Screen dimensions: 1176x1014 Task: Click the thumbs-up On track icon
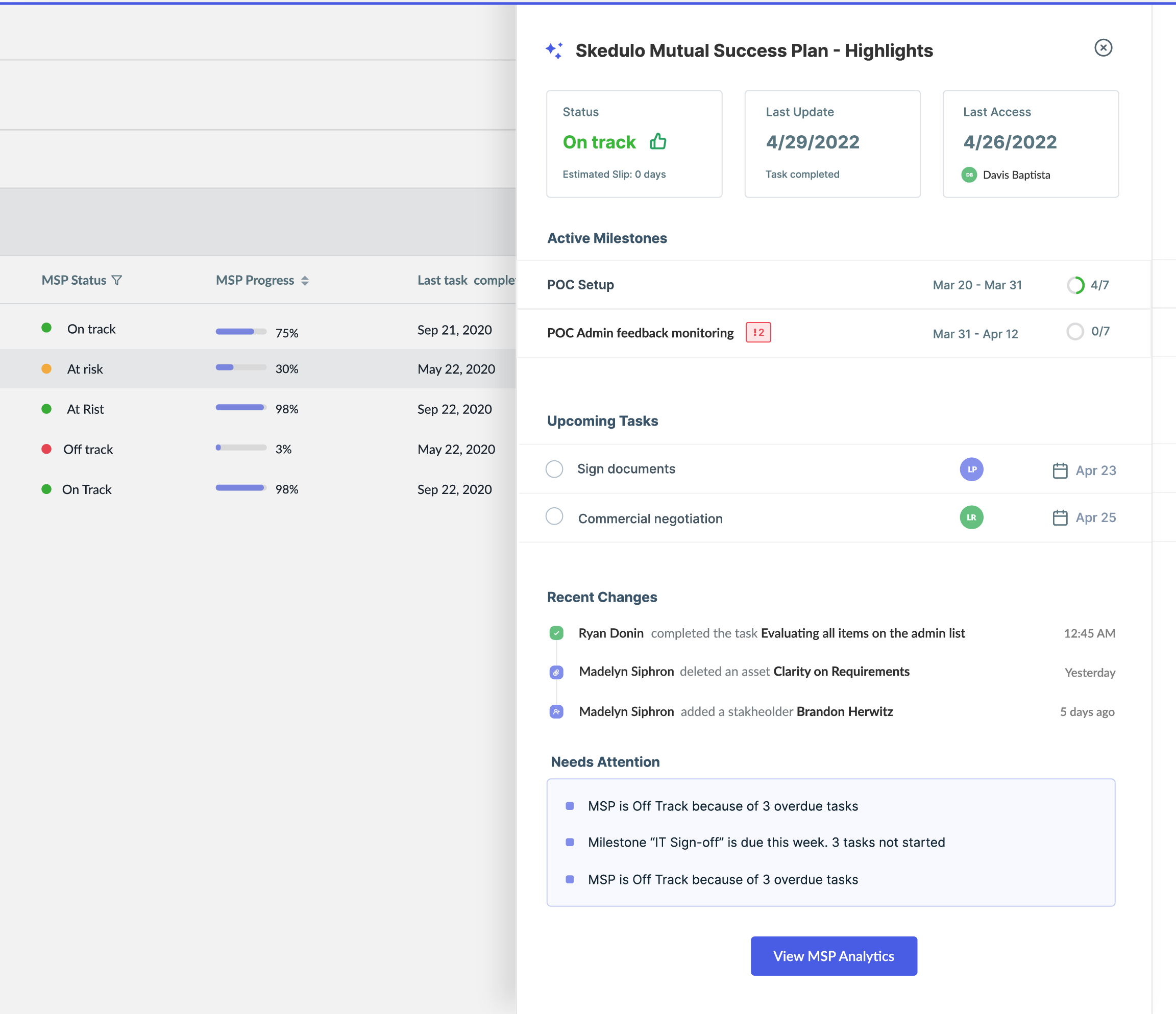(x=658, y=141)
